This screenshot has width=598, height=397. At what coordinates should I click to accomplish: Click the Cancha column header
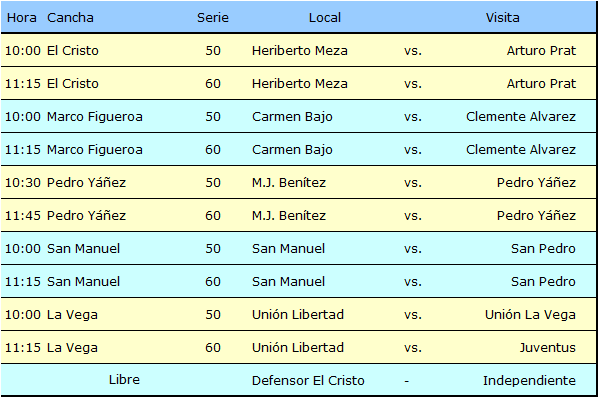click(x=70, y=18)
